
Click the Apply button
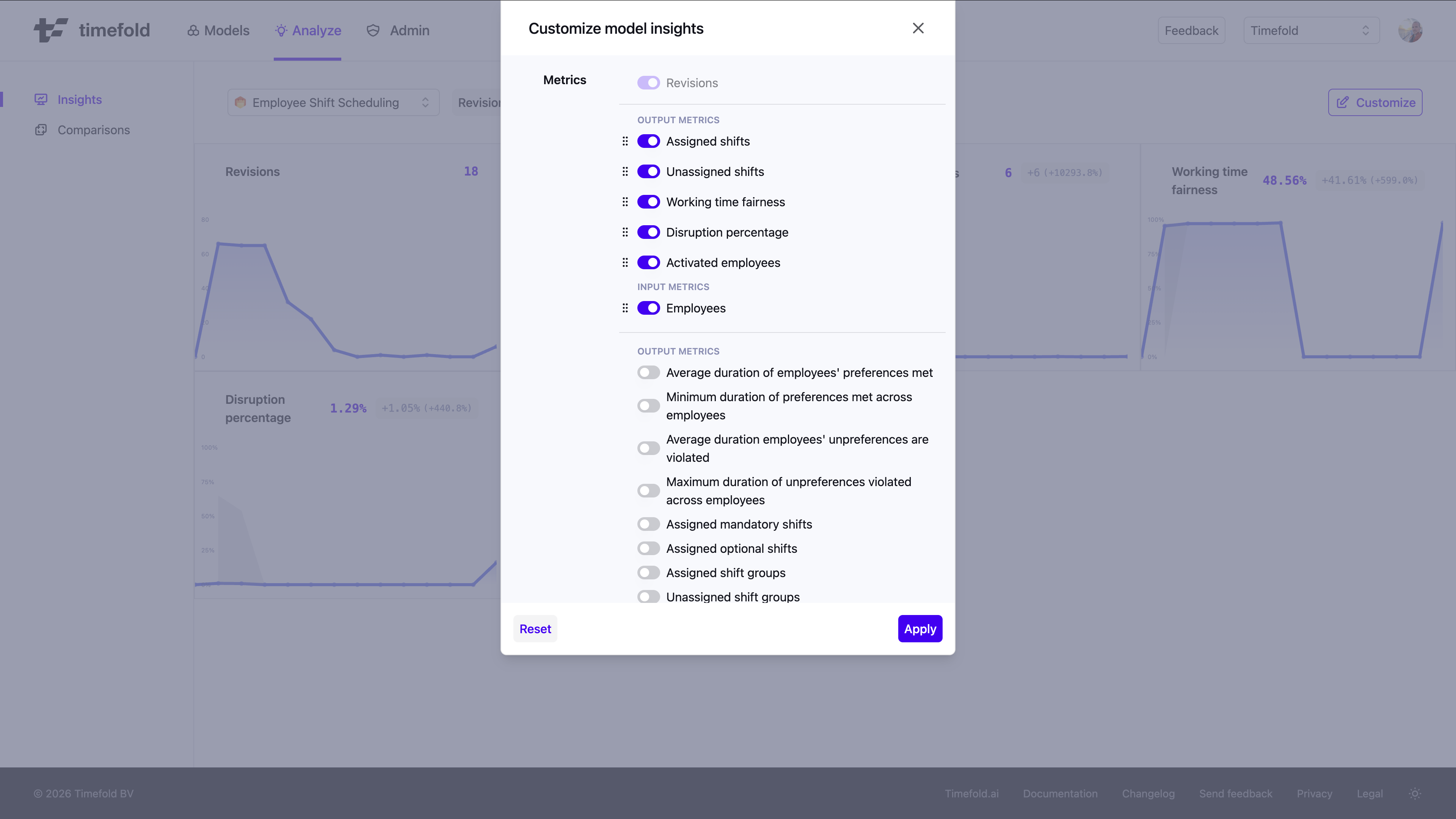(x=920, y=629)
